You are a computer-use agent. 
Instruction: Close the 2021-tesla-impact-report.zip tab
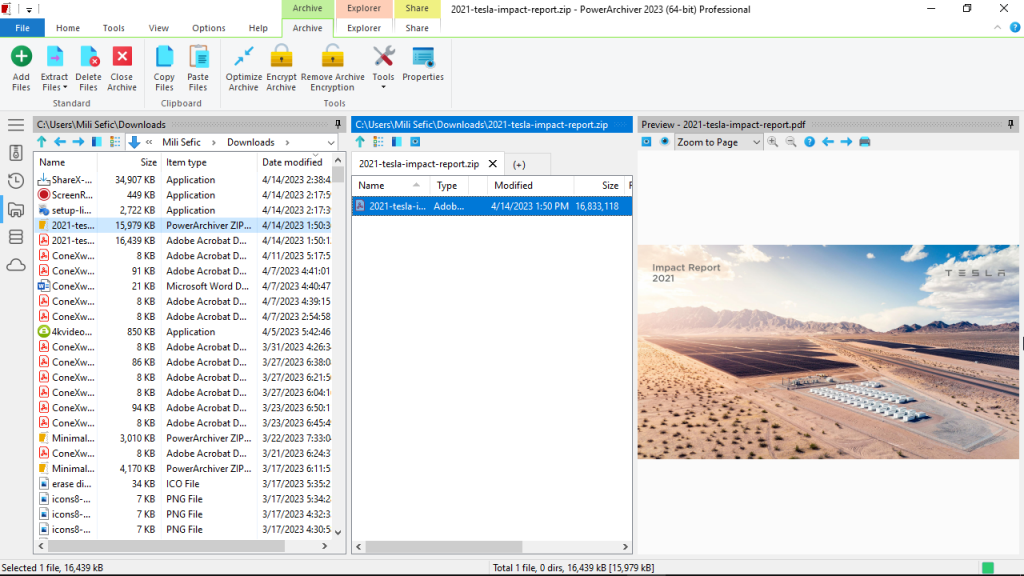tap(493, 164)
